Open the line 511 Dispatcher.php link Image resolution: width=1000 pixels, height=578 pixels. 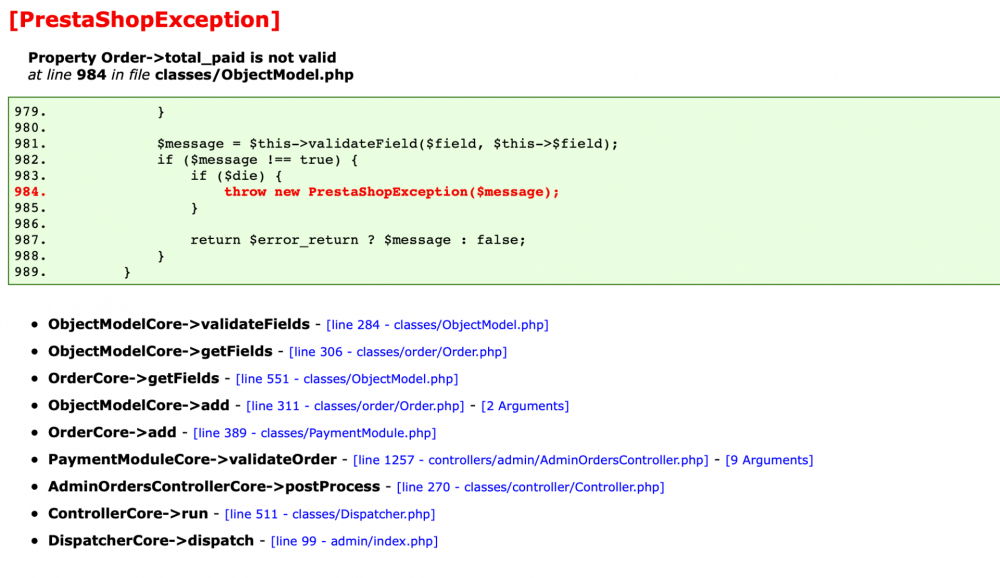pyautogui.click(x=328, y=513)
